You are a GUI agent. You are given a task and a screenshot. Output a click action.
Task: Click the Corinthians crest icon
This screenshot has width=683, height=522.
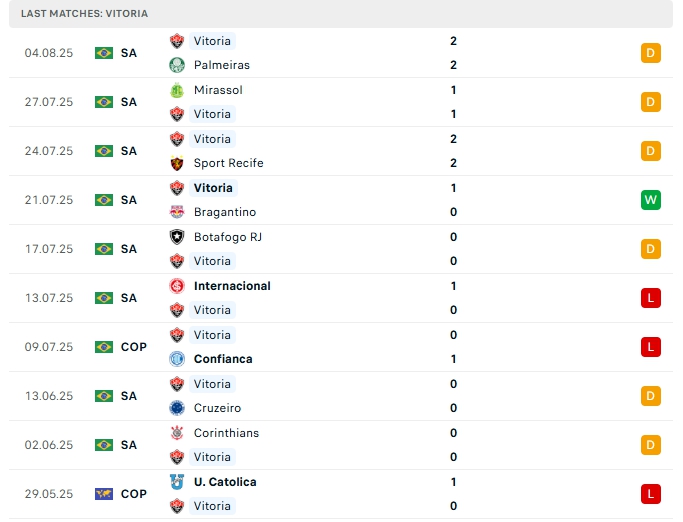click(177, 433)
